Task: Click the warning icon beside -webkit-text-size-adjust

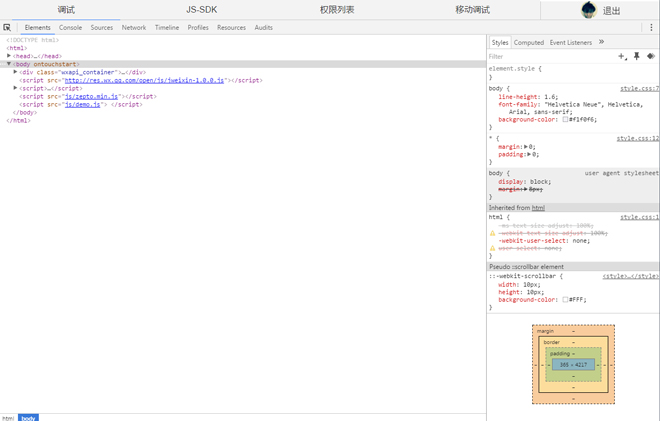Action: click(x=493, y=233)
